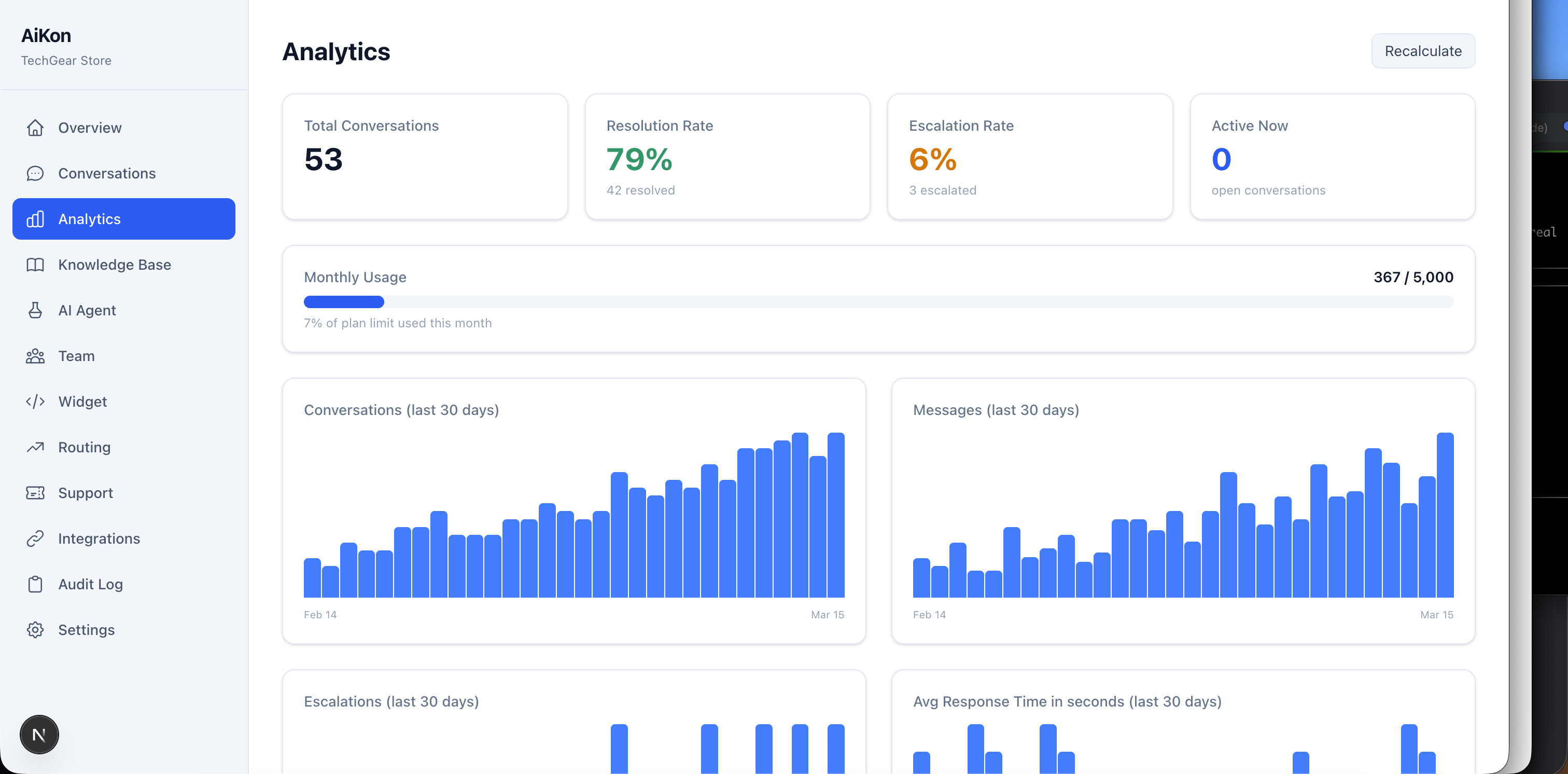Click the last bar in Conversations chart
The image size is (1568, 774).
click(x=836, y=515)
